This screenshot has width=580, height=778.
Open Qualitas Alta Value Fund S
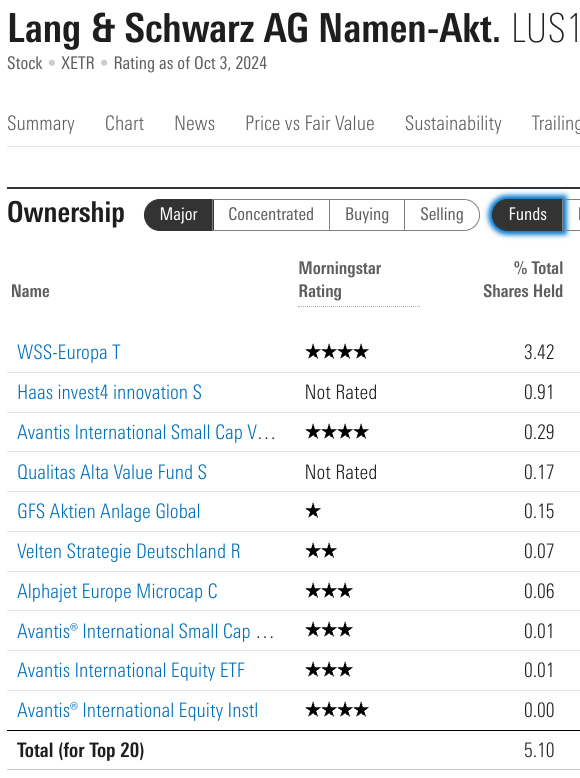click(x=112, y=472)
